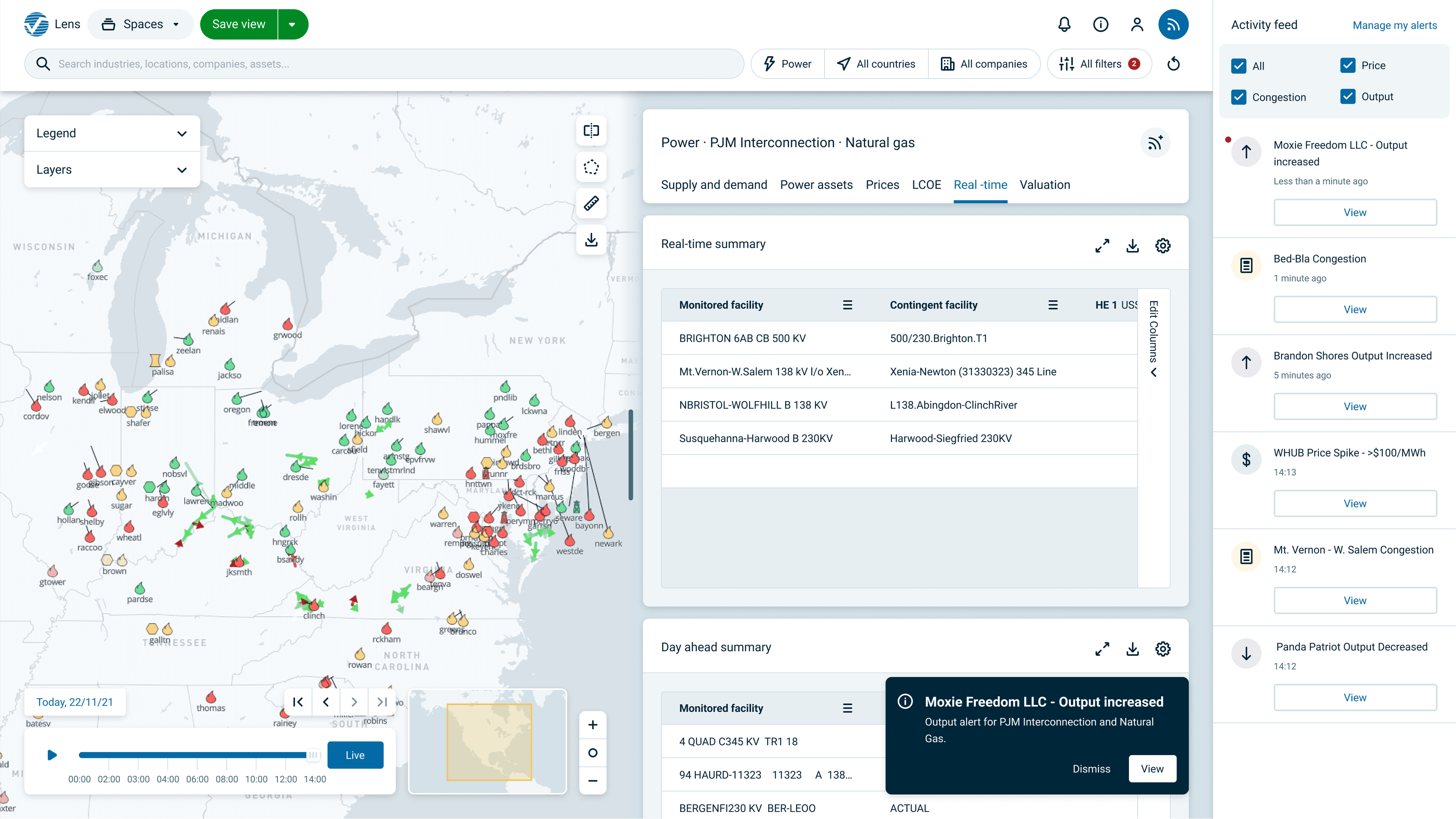Viewport: 1456px width, 819px height.
Task: Add alert for PJM Natural gas feed
Action: pos(1155,143)
